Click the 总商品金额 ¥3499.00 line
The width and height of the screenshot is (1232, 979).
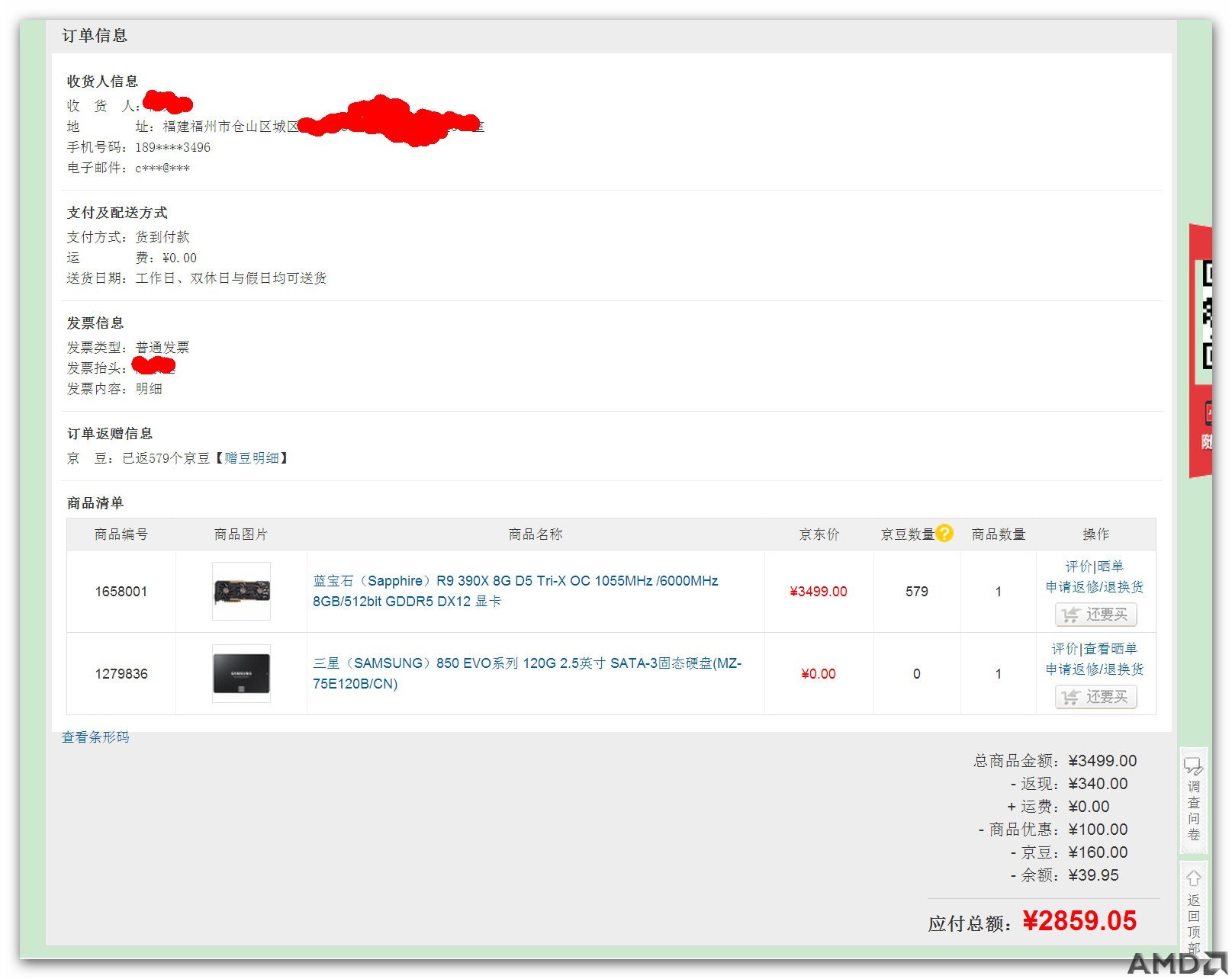coord(1055,761)
